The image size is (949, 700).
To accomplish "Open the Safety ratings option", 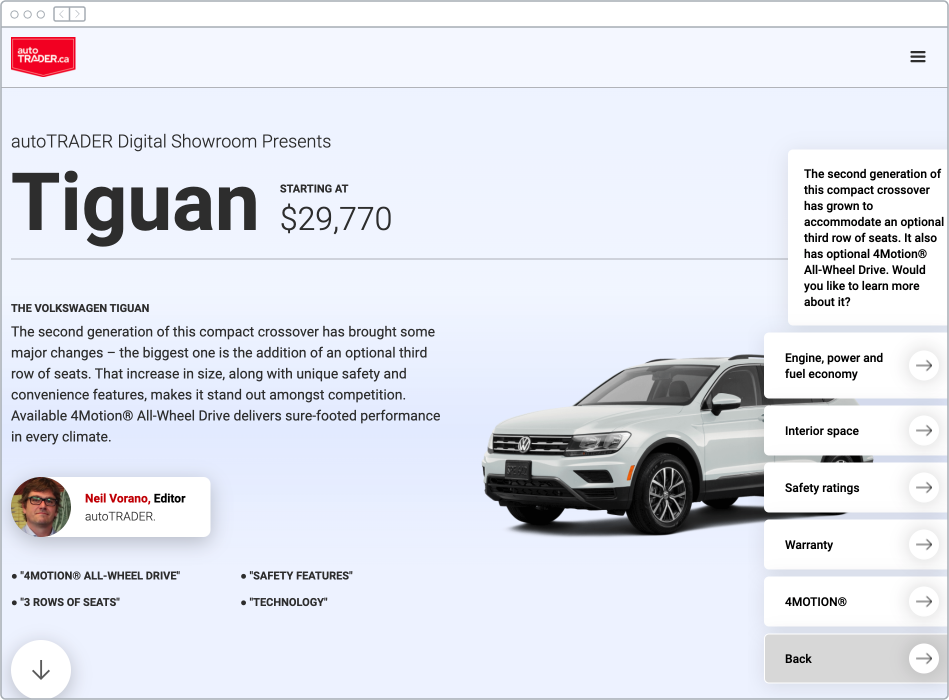I will [x=856, y=487].
